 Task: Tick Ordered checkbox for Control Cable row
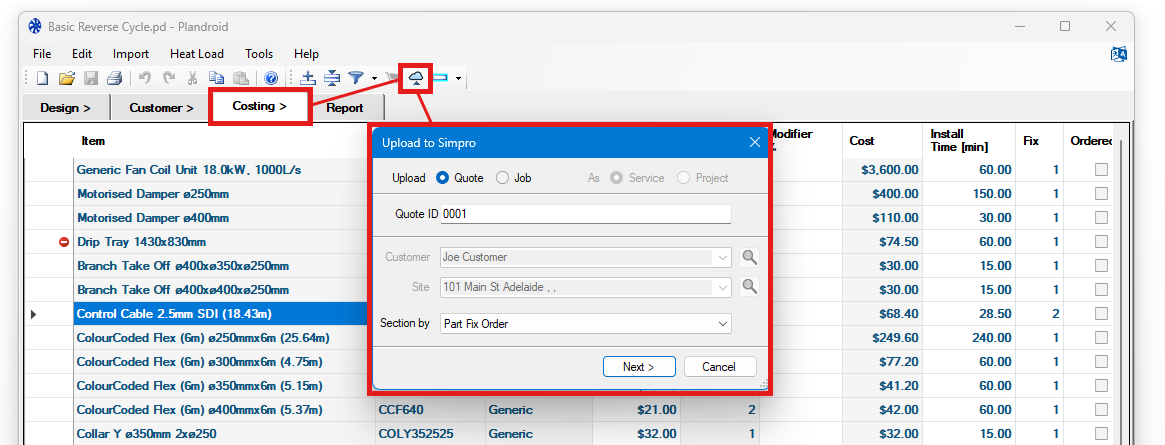[x=1101, y=314]
